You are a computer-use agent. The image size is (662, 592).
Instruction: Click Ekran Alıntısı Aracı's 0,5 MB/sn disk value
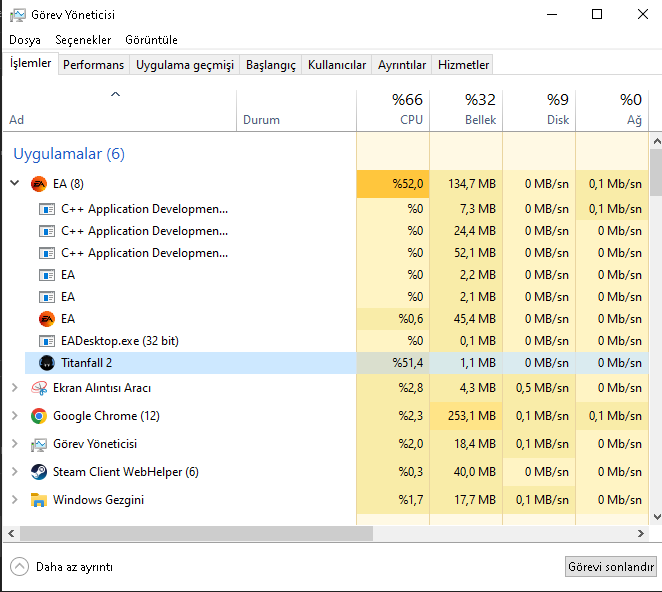[x=542, y=388]
